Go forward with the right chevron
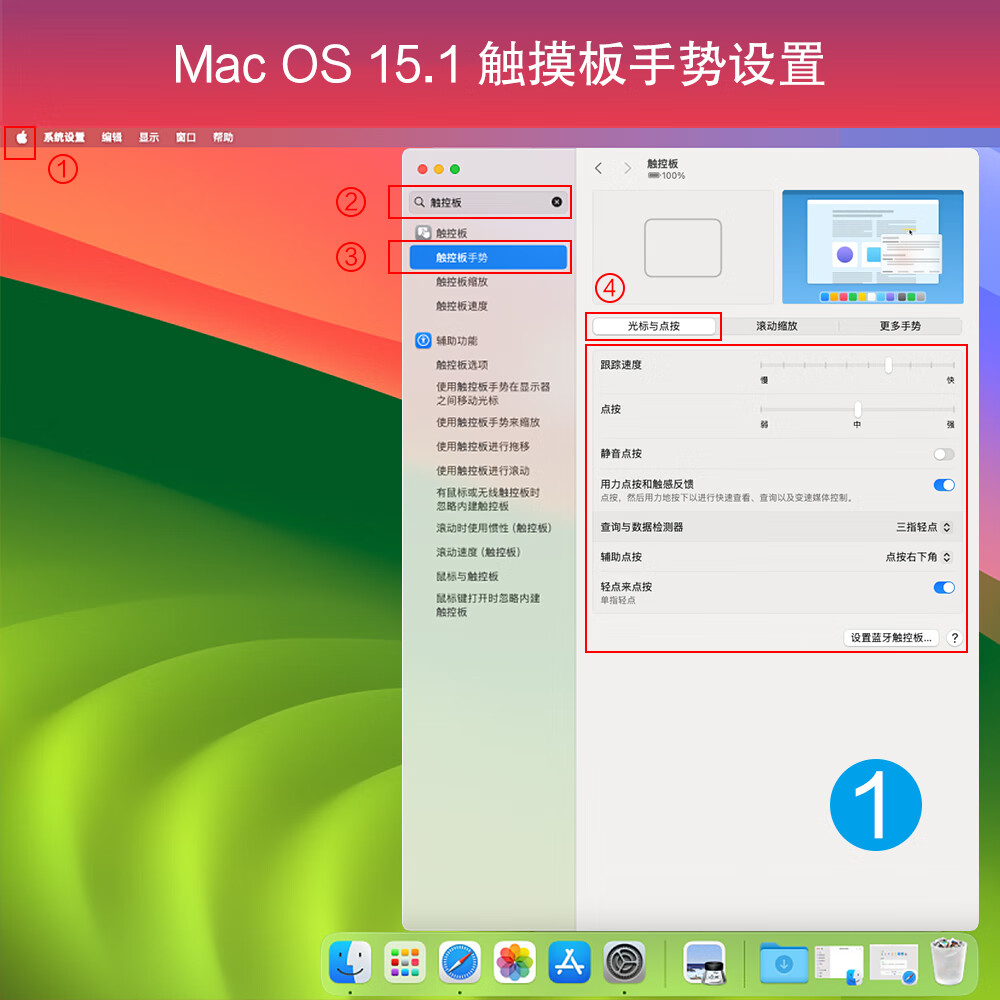The image size is (1000, 1000). 628,168
